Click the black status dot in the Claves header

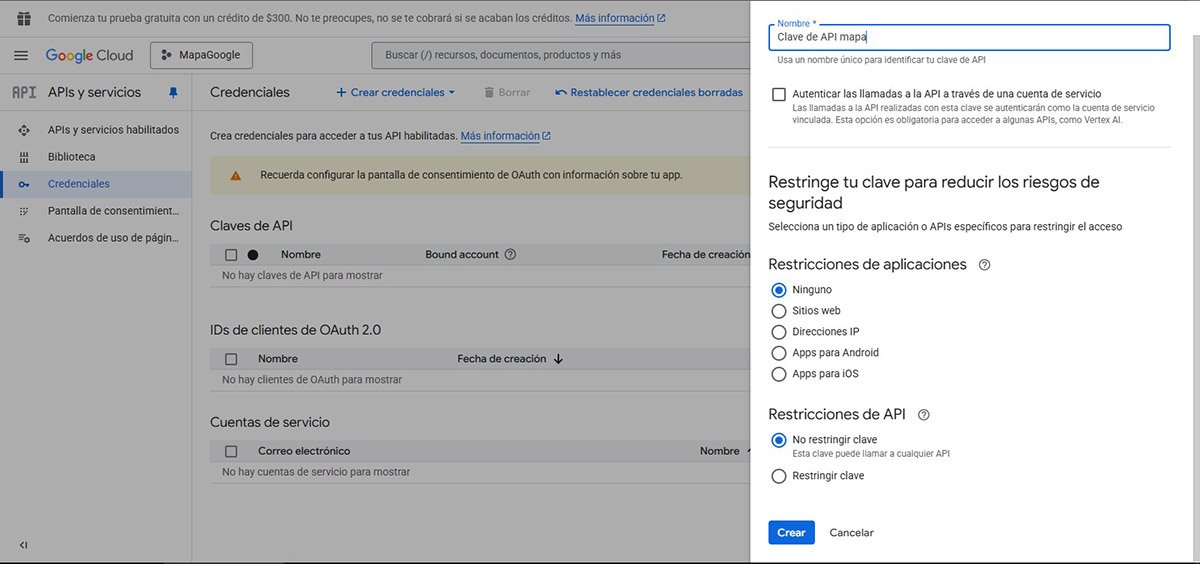pyautogui.click(x=253, y=255)
